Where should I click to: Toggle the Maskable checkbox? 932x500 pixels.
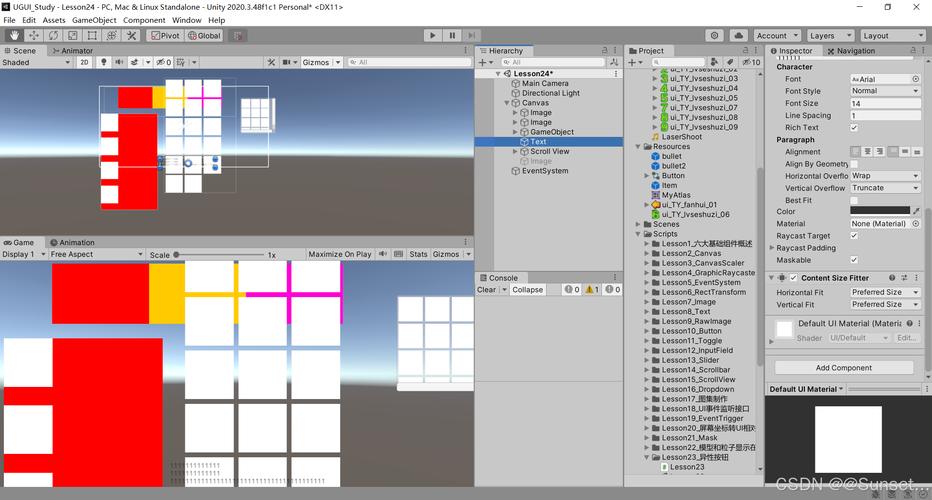(x=854, y=260)
